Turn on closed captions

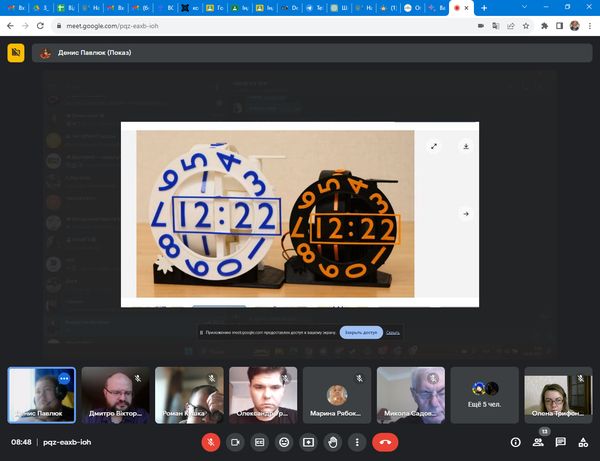(260, 441)
